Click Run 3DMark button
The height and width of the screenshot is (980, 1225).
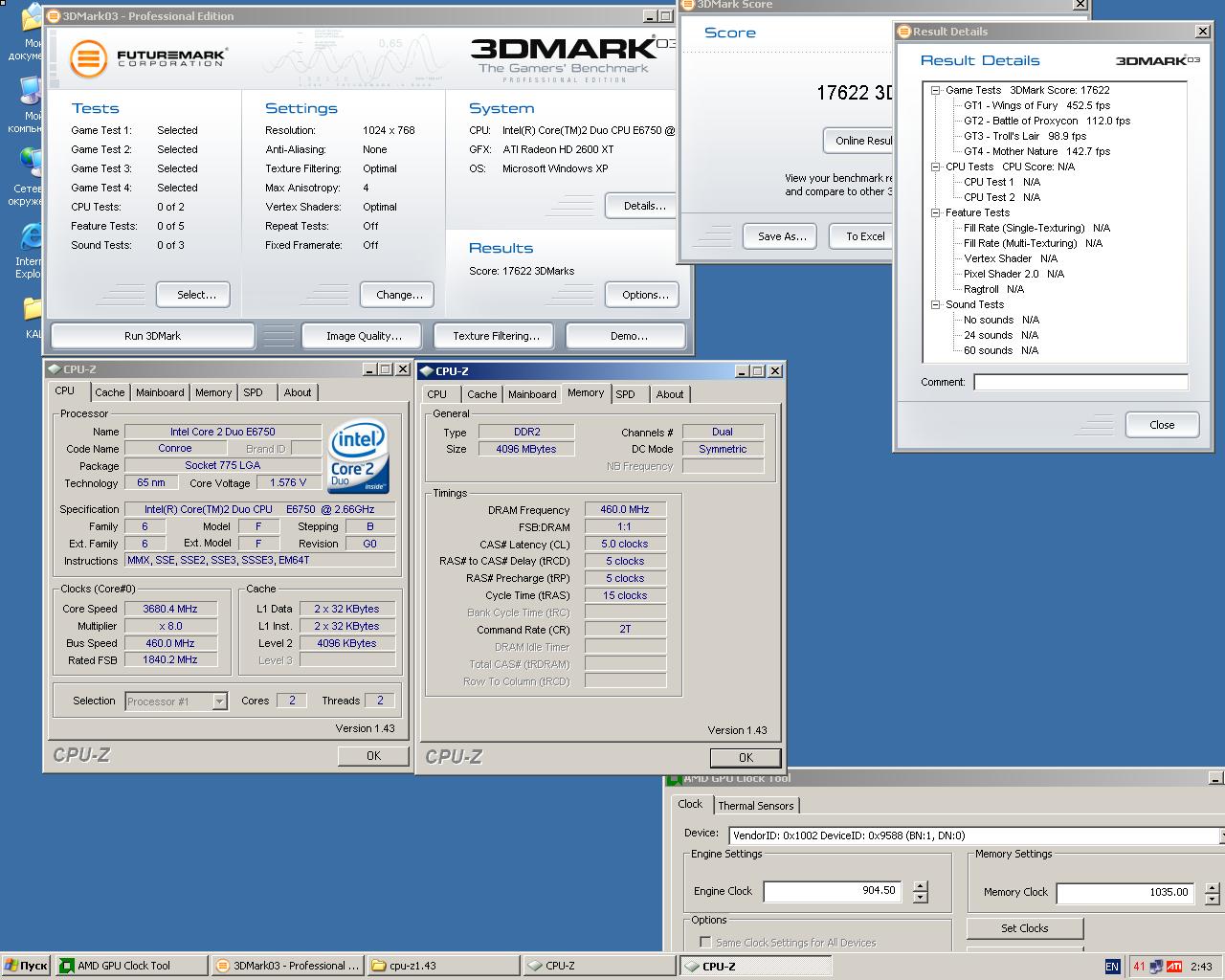(152, 336)
